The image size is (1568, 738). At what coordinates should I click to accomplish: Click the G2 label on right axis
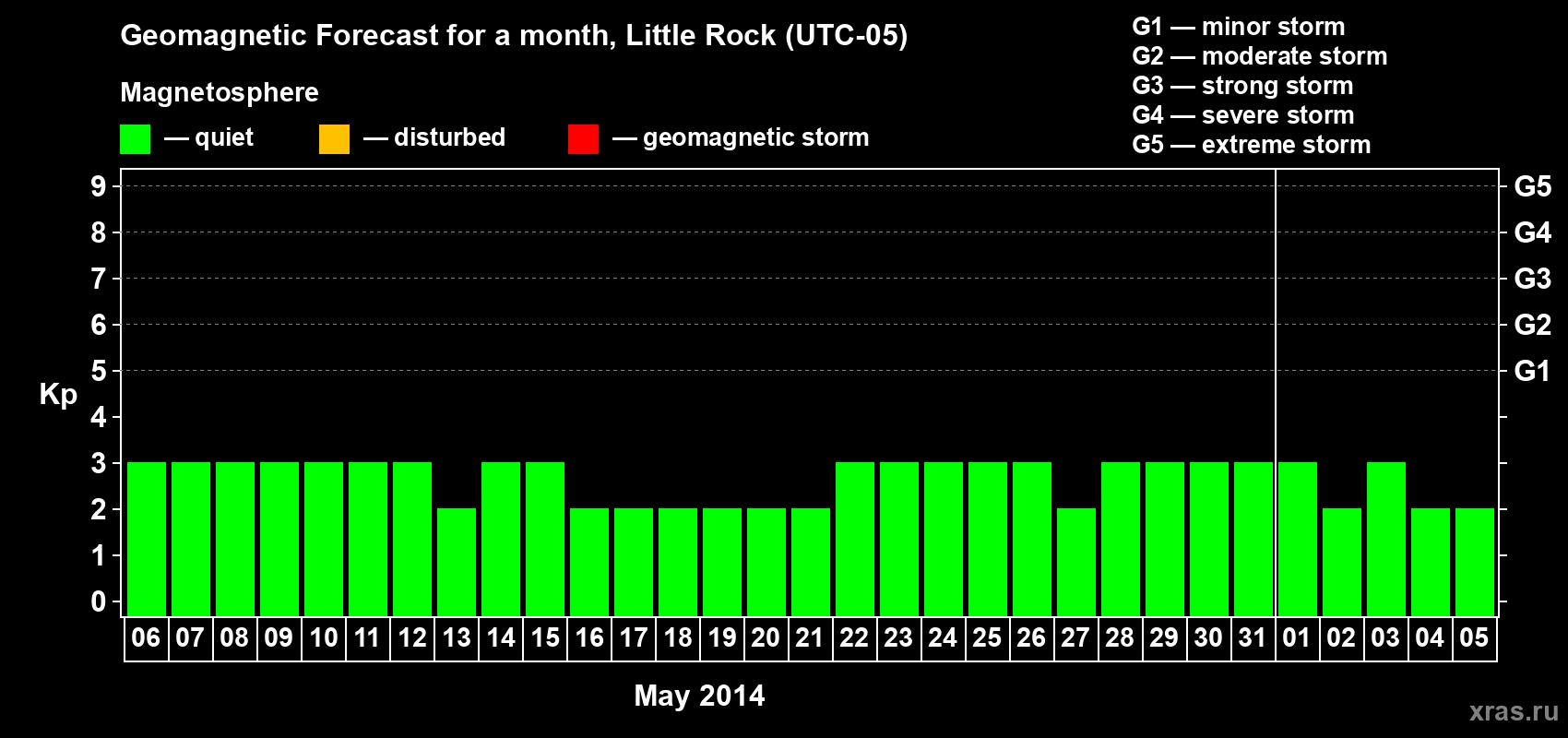point(1533,325)
